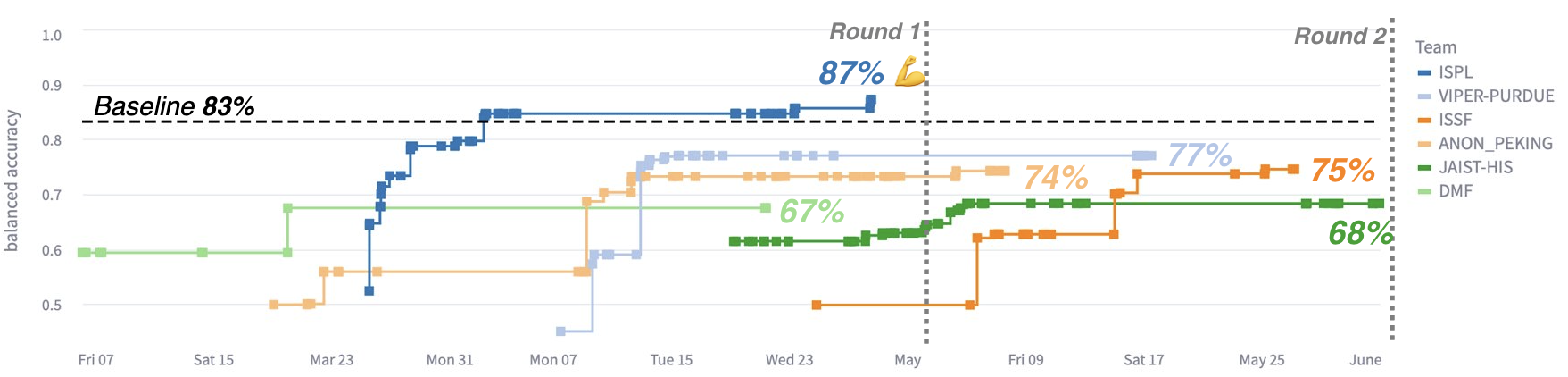Click the VIPER-PURDUE light blue legend swatch

(x=1423, y=96)
